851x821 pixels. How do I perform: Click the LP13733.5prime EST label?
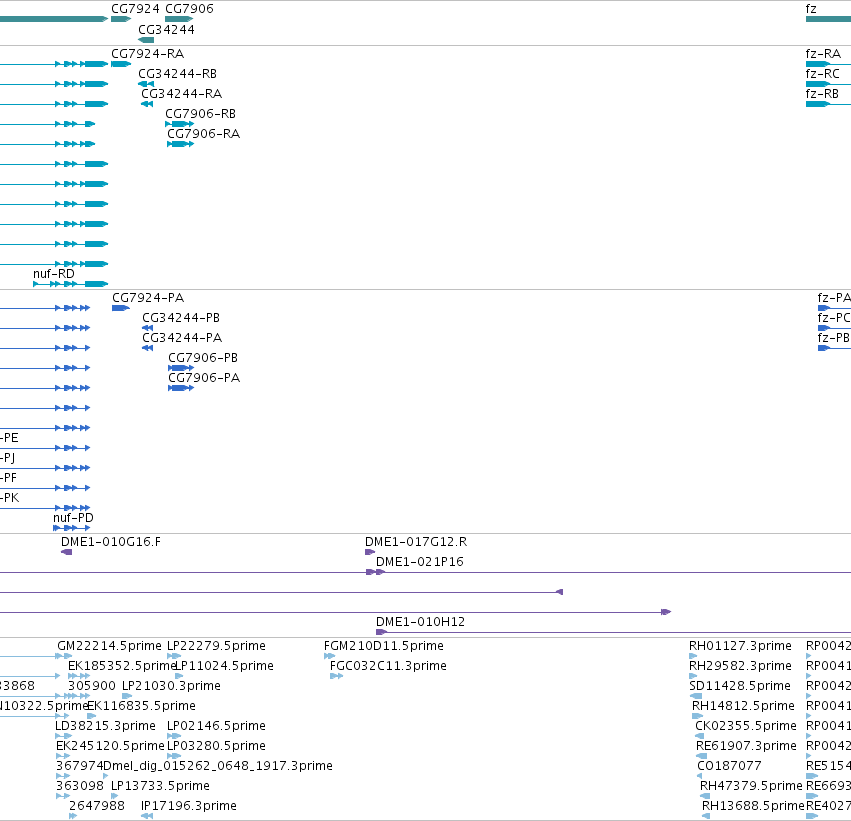coord(161,787)
